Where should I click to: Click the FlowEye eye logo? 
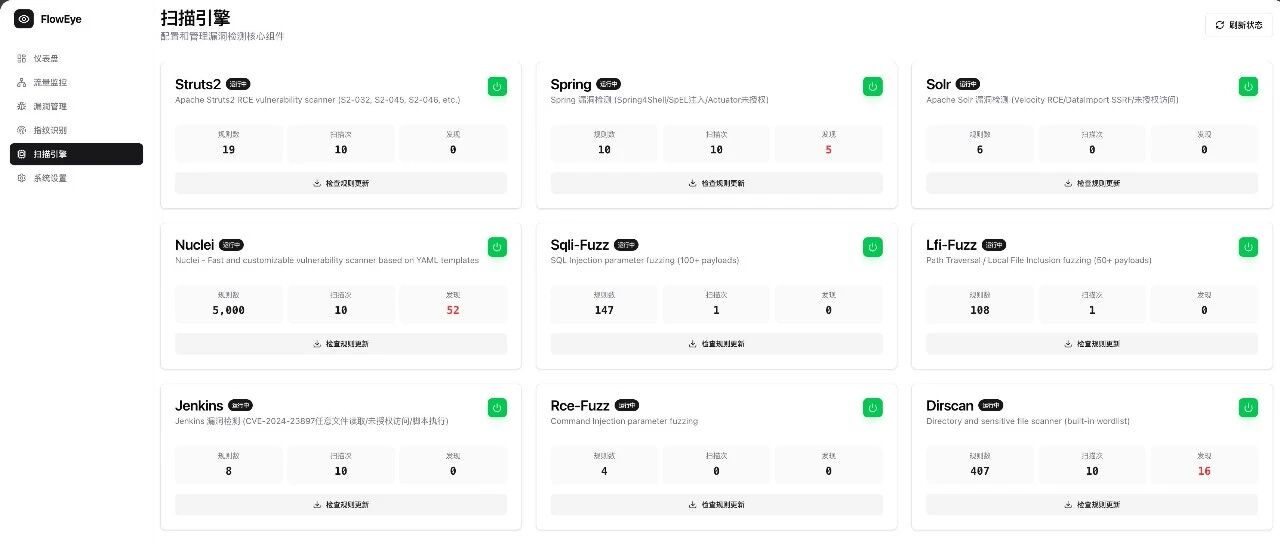pos(24,19)
